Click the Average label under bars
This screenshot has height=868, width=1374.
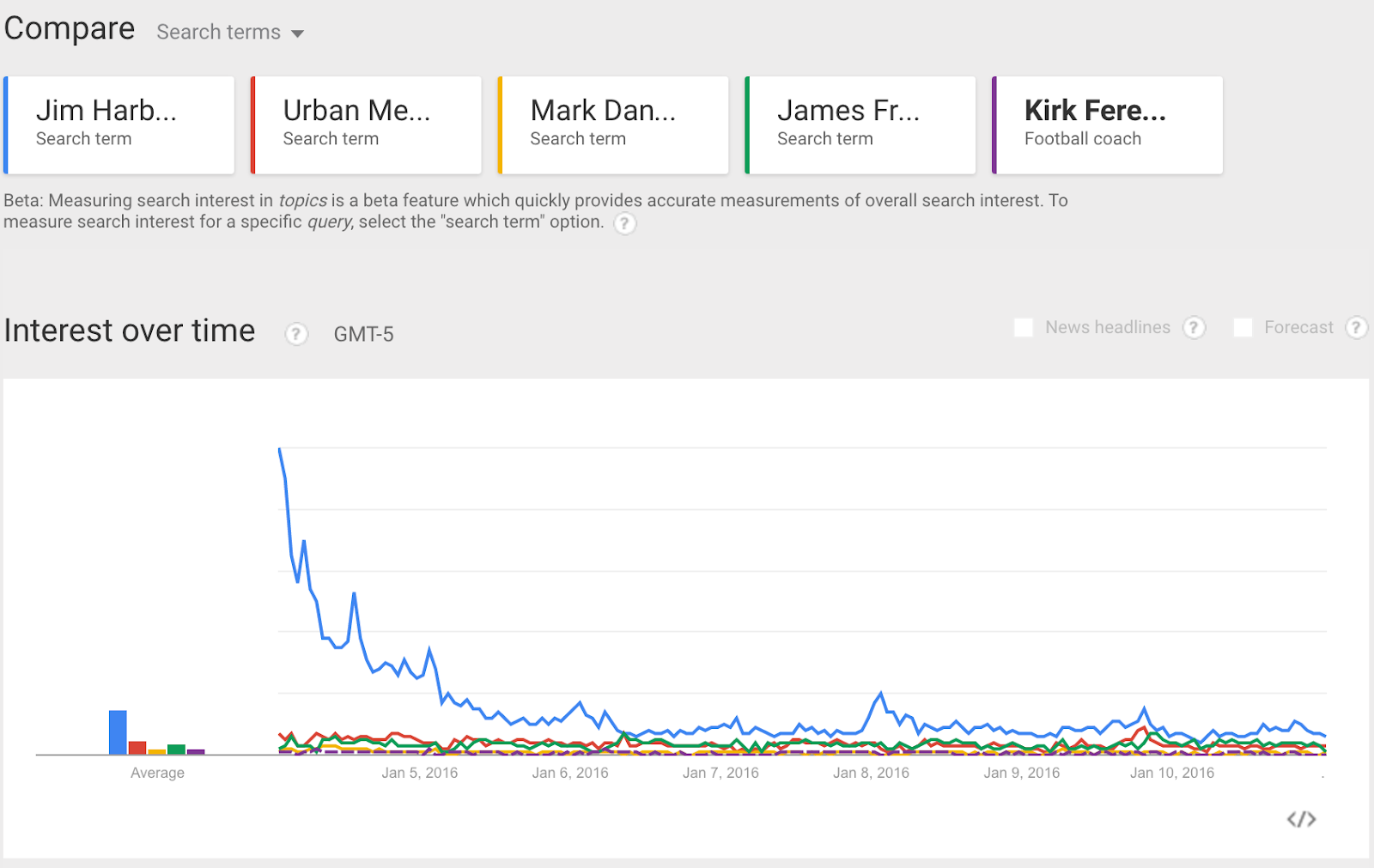click(x=157, y=773)
